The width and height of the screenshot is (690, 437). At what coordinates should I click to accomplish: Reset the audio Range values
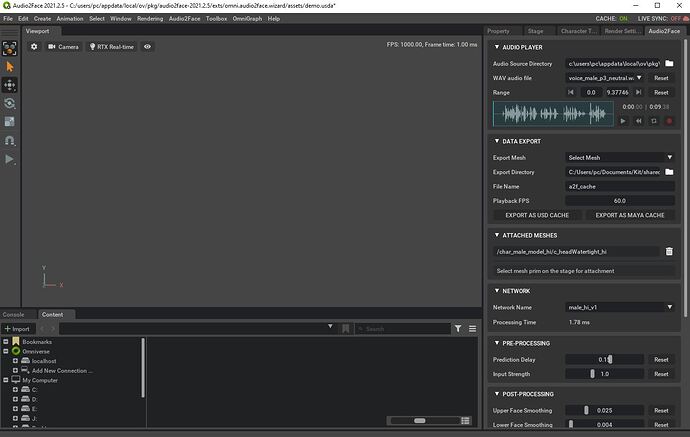pyautogui.click(x=661, y=92)
